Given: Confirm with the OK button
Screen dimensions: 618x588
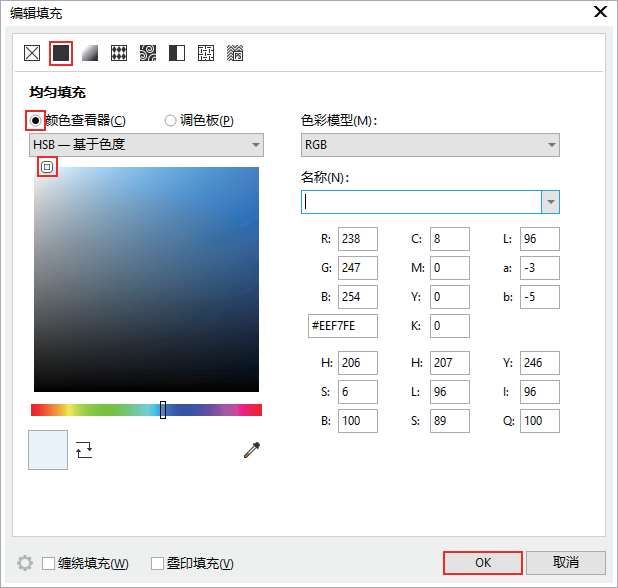Looking at the screenshot, I should click(483, 563).
